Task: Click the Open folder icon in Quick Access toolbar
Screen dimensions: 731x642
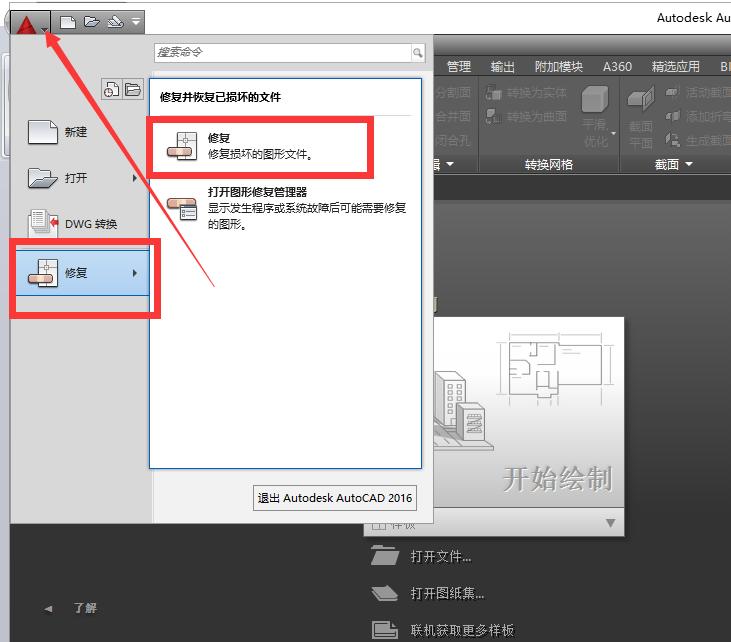Action: click(x=92, y=22)
